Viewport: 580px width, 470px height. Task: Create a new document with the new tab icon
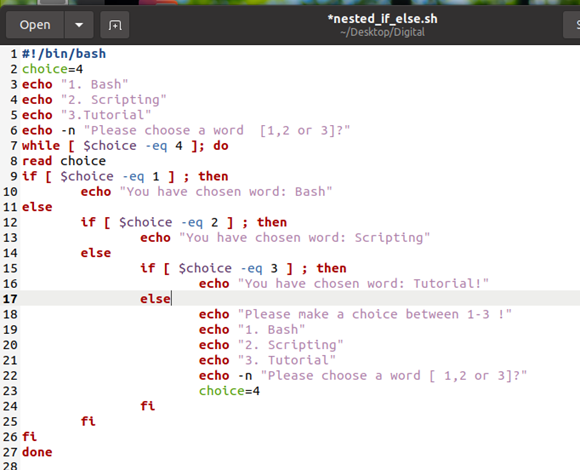[115, 25]
